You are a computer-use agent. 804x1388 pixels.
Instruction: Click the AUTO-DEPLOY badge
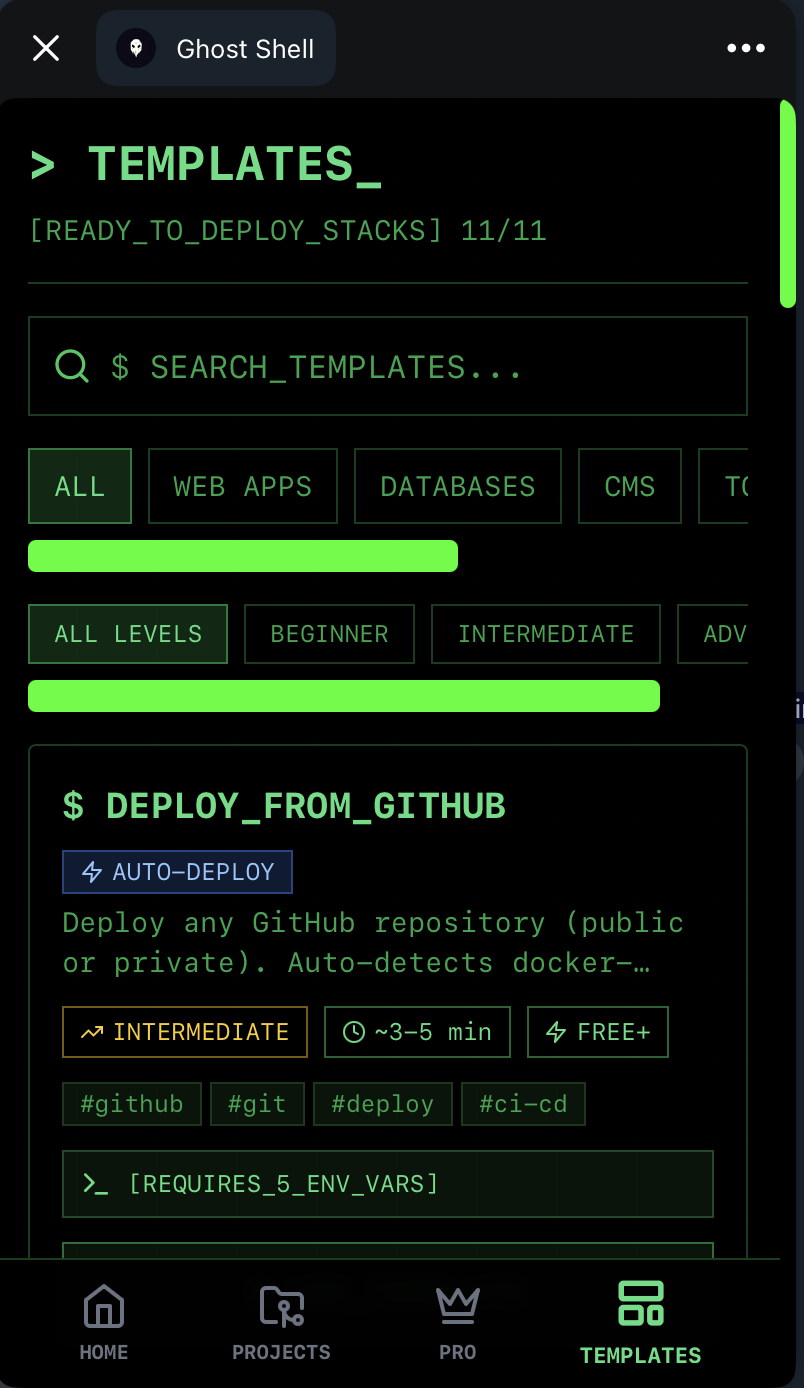pyautogui.click(x=177, y=872)
